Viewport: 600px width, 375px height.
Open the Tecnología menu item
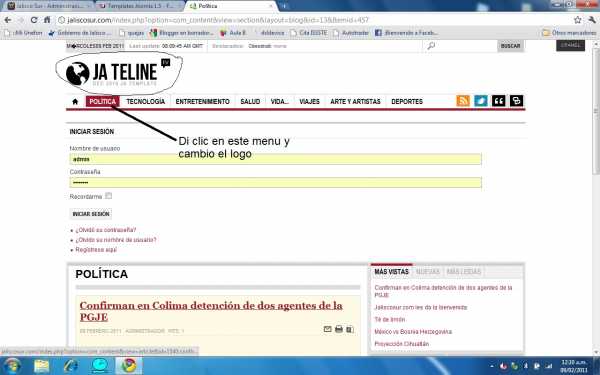[x=145, y=101]
